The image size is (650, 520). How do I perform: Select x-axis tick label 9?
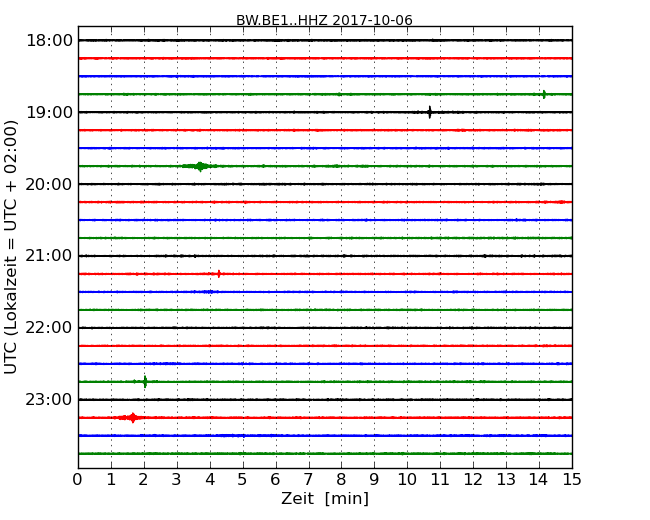pos(374,479)
